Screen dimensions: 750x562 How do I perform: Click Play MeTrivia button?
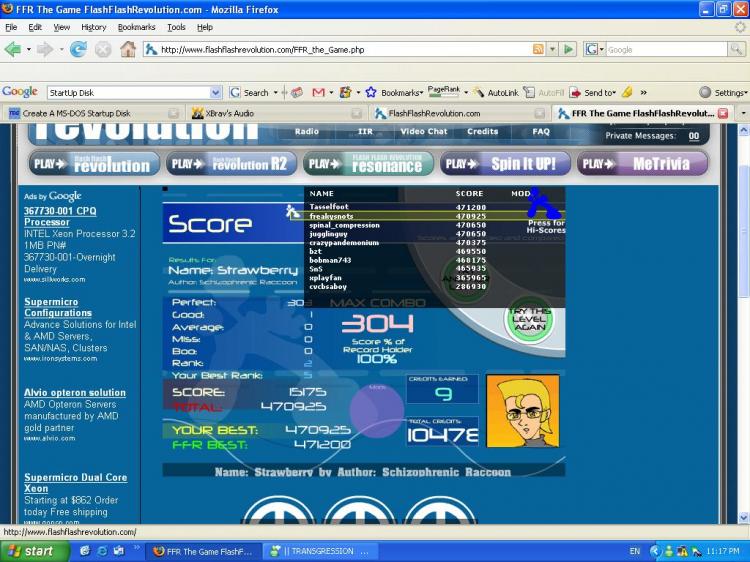click(642, 164)
